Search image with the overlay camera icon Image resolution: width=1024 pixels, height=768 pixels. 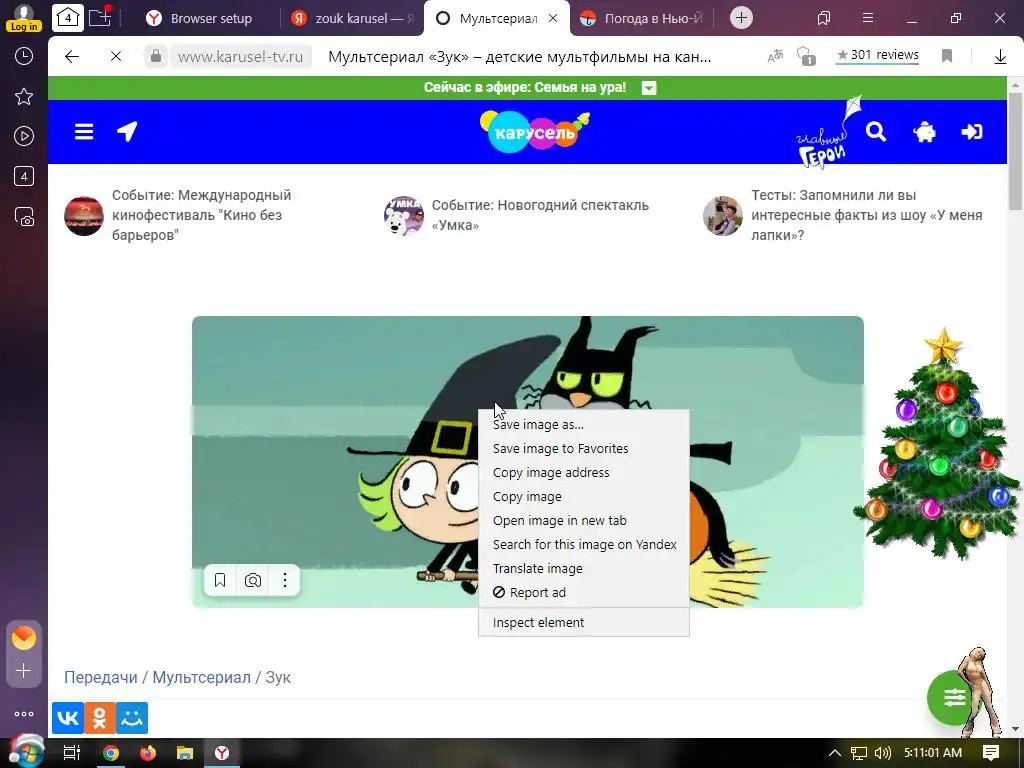pos(253,580)
